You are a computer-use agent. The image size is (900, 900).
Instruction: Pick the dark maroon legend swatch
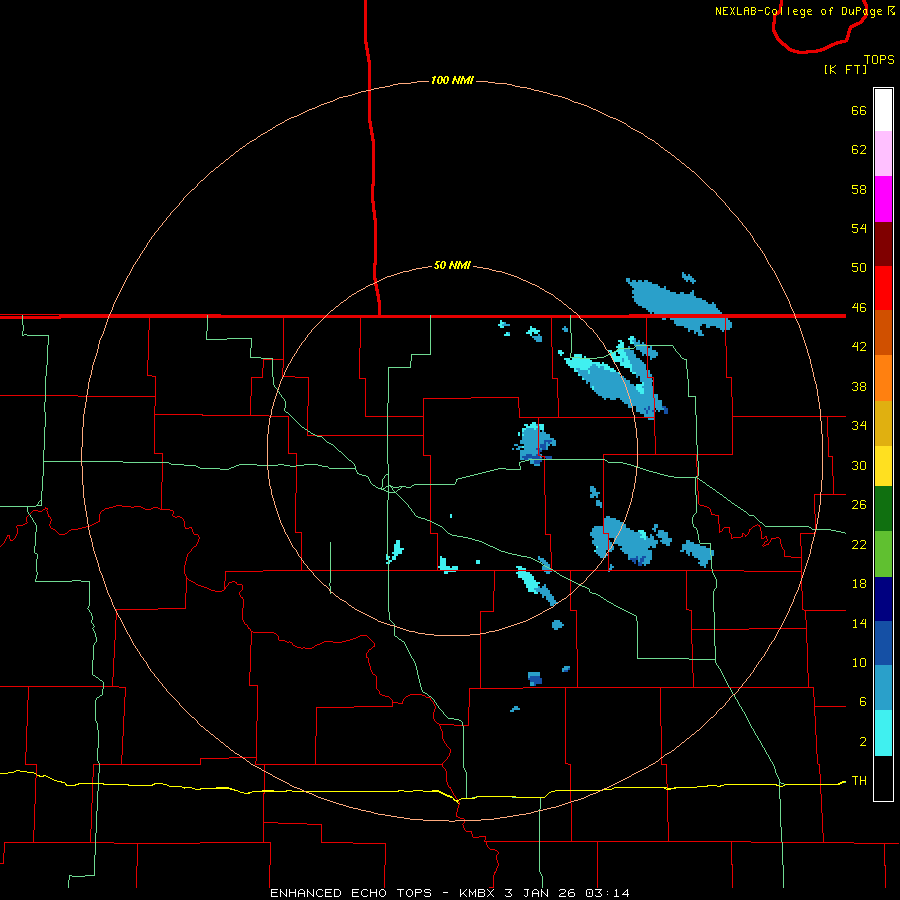pyautogui.click(x=883, y=244)
